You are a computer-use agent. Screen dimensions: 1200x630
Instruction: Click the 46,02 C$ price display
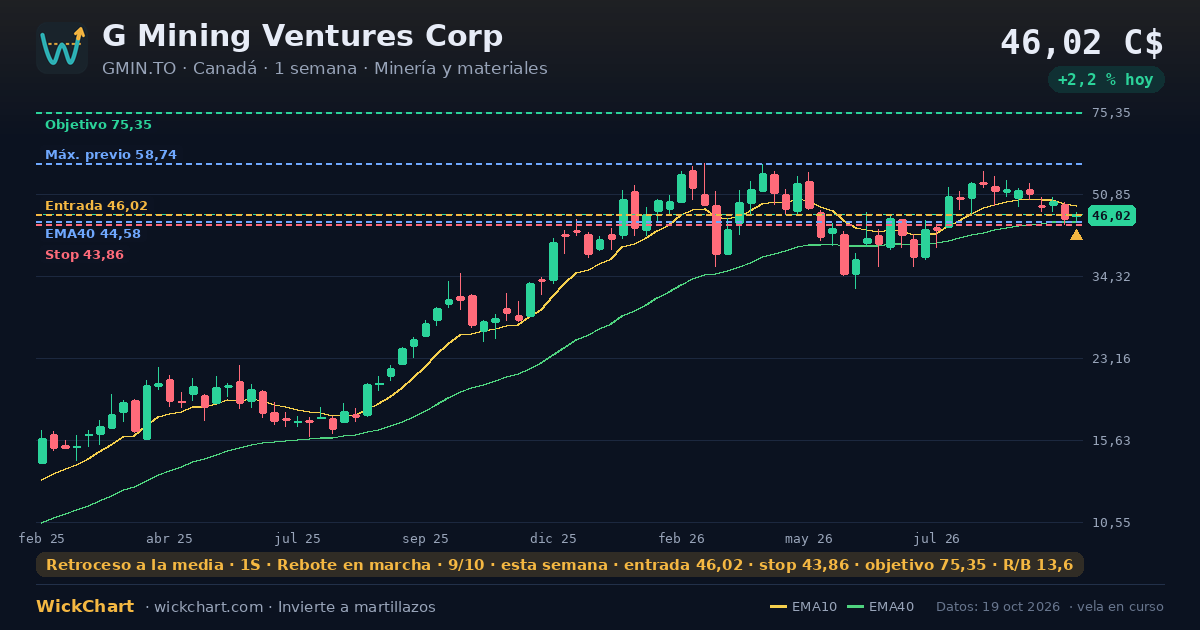coord(1082,43)
